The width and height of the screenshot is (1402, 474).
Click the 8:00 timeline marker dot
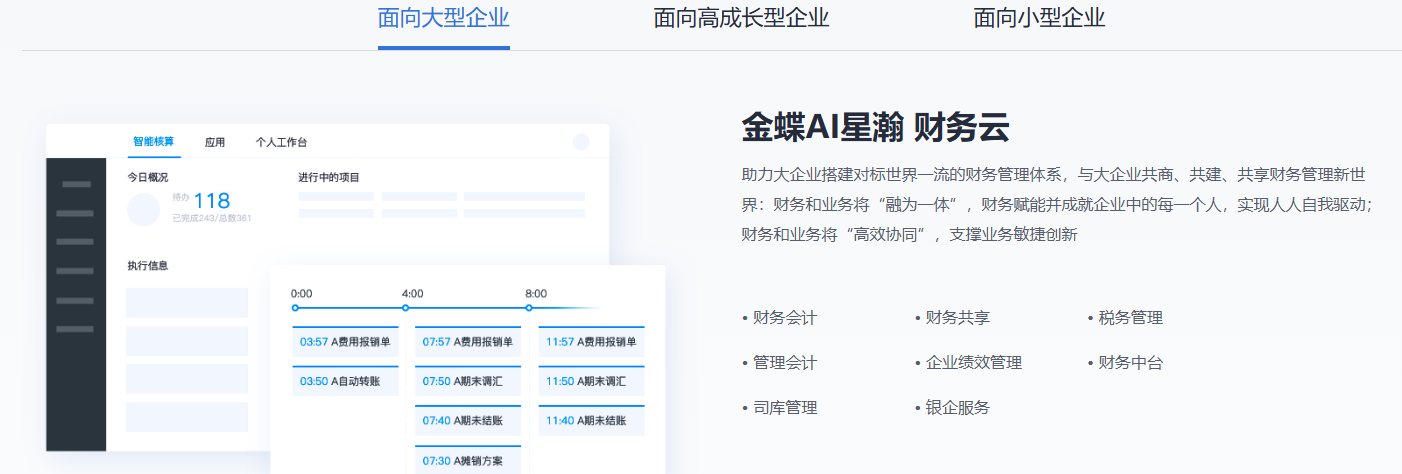pos(529,307)
